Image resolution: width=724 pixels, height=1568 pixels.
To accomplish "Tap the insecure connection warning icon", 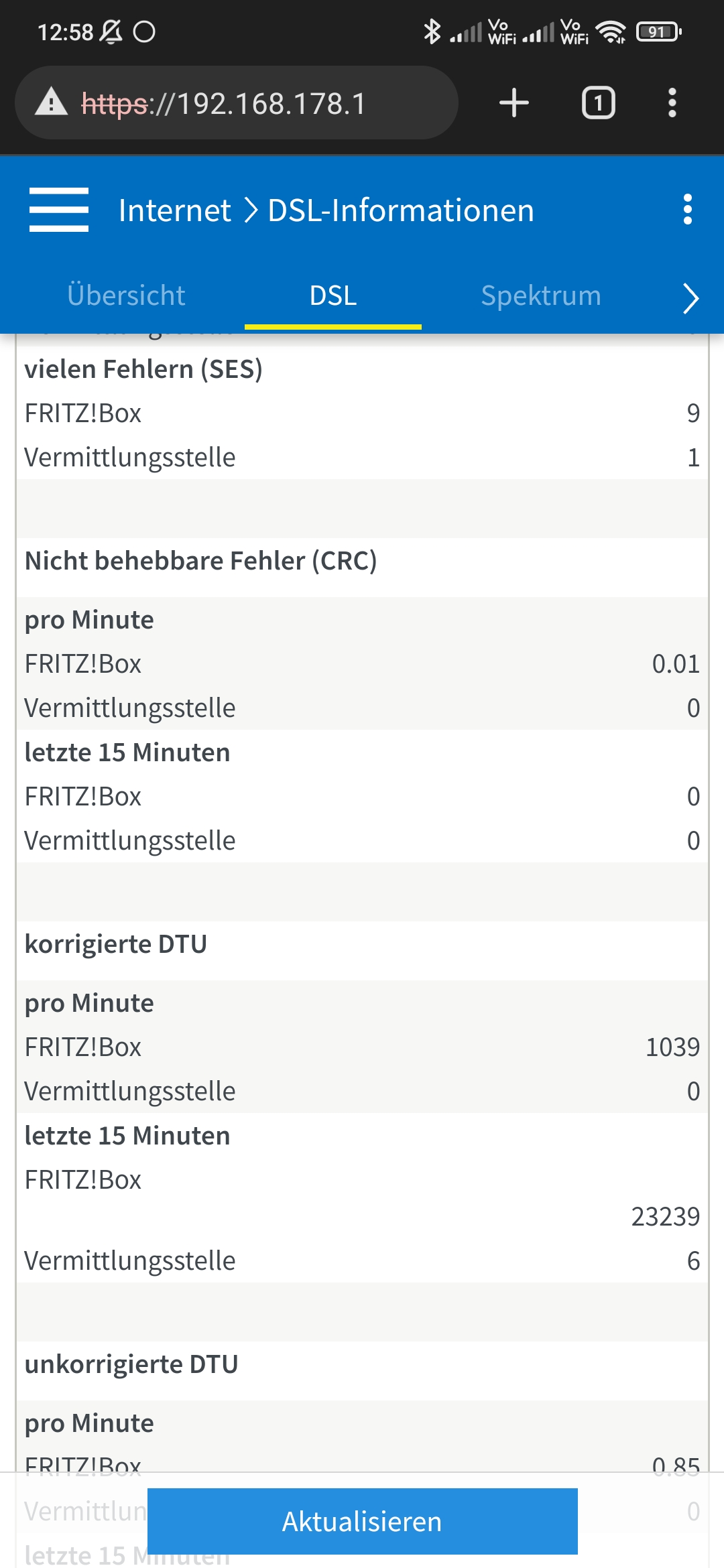I will [51, 103].
